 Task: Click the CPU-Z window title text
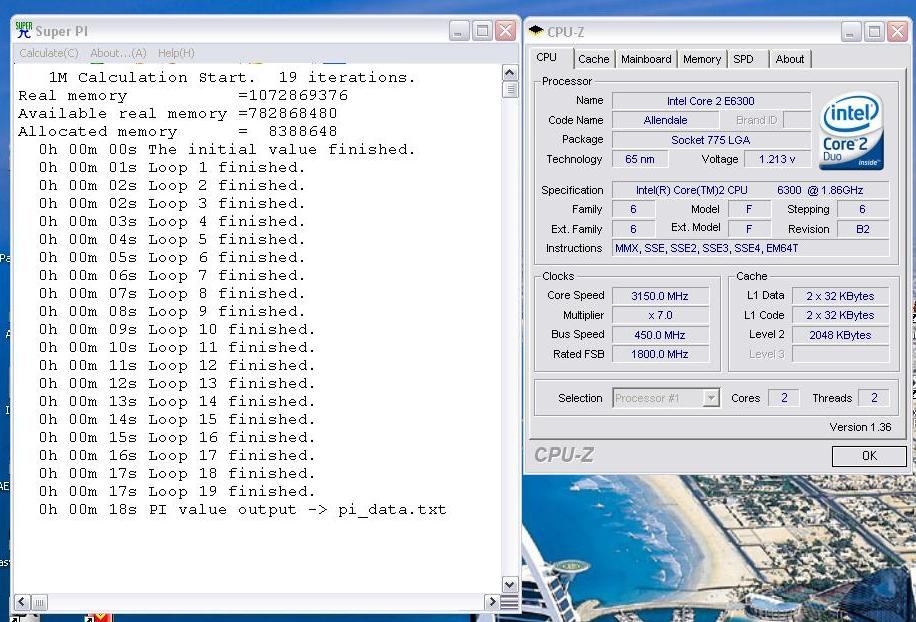pyautogui.click(x=565, y=32)
